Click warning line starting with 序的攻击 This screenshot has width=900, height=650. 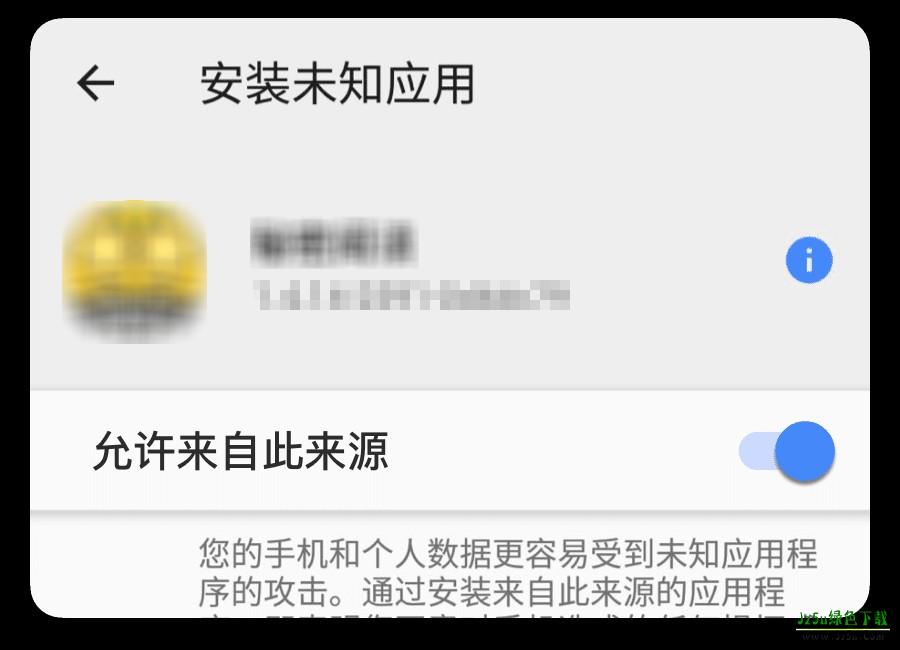491,591
